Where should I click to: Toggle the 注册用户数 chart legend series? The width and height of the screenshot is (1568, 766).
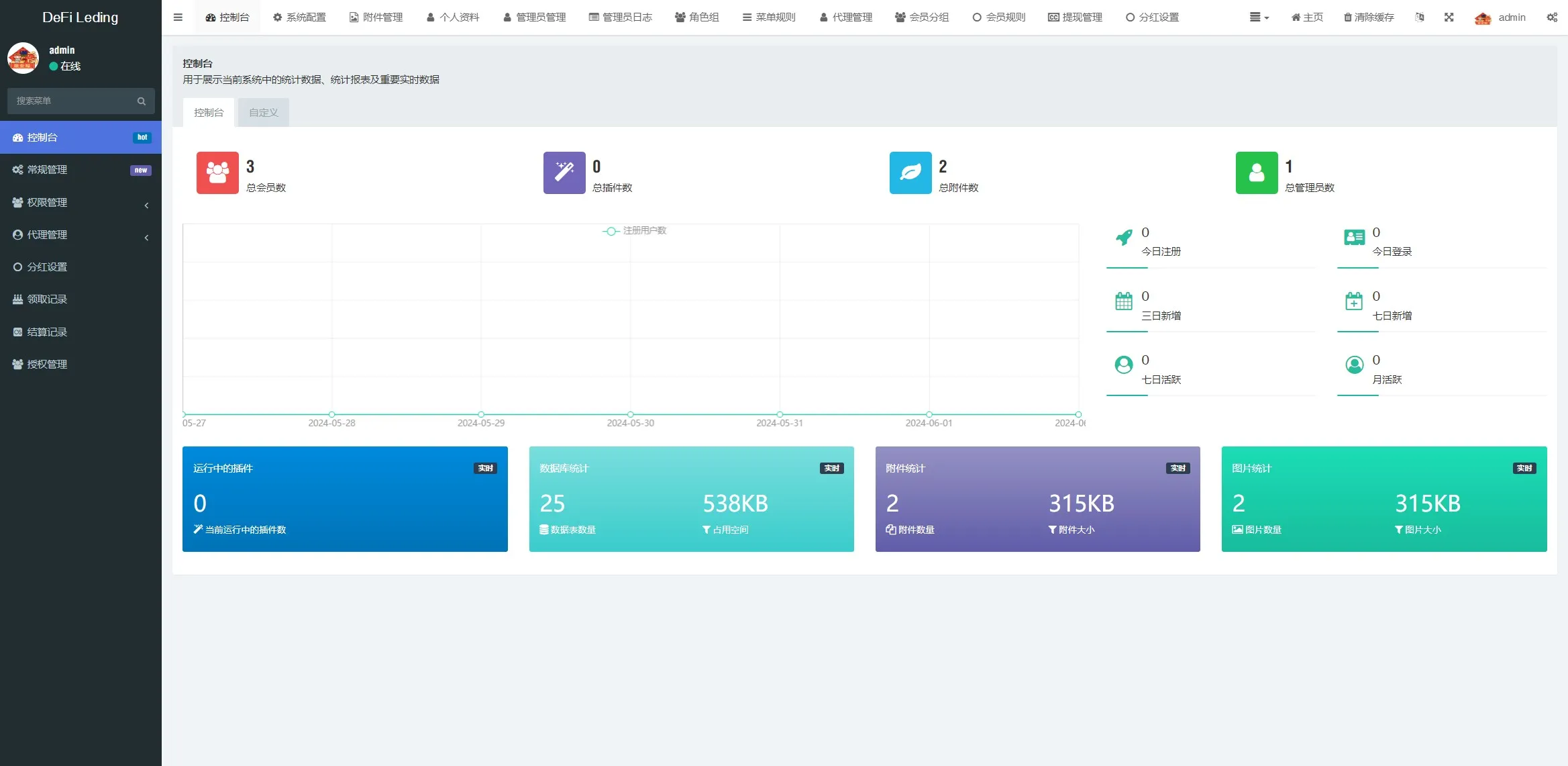635,231
